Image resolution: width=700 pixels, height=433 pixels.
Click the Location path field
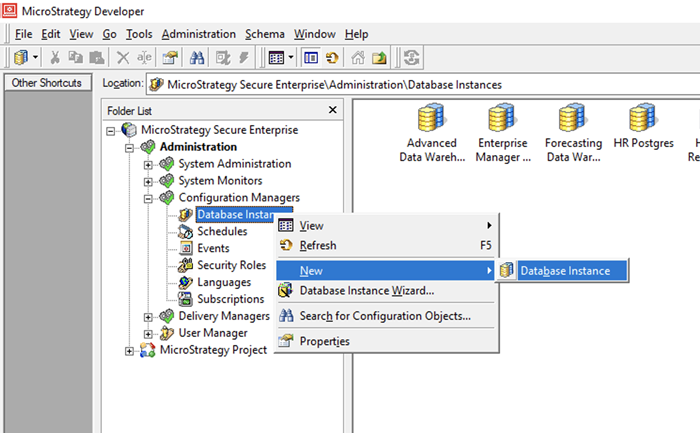click(420, 85)
